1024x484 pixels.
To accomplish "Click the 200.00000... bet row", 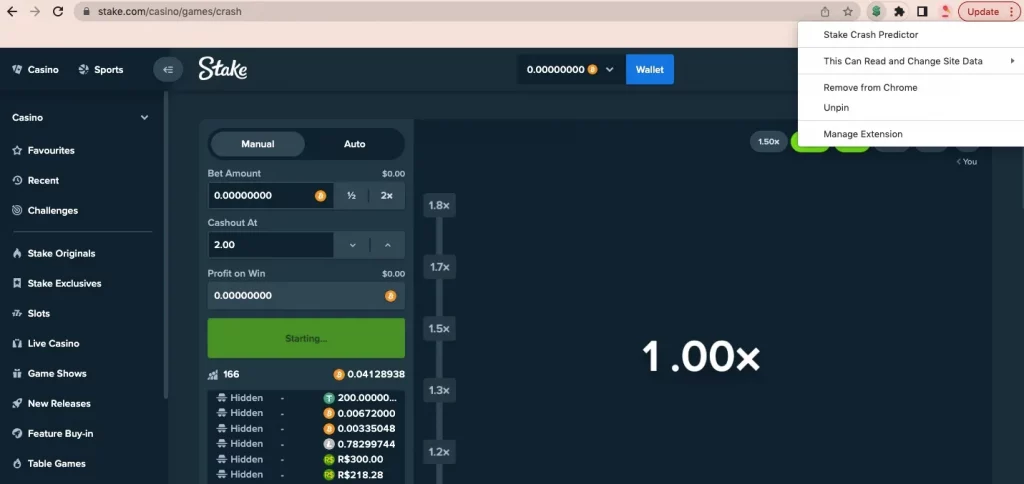I will tap(306, 398).
